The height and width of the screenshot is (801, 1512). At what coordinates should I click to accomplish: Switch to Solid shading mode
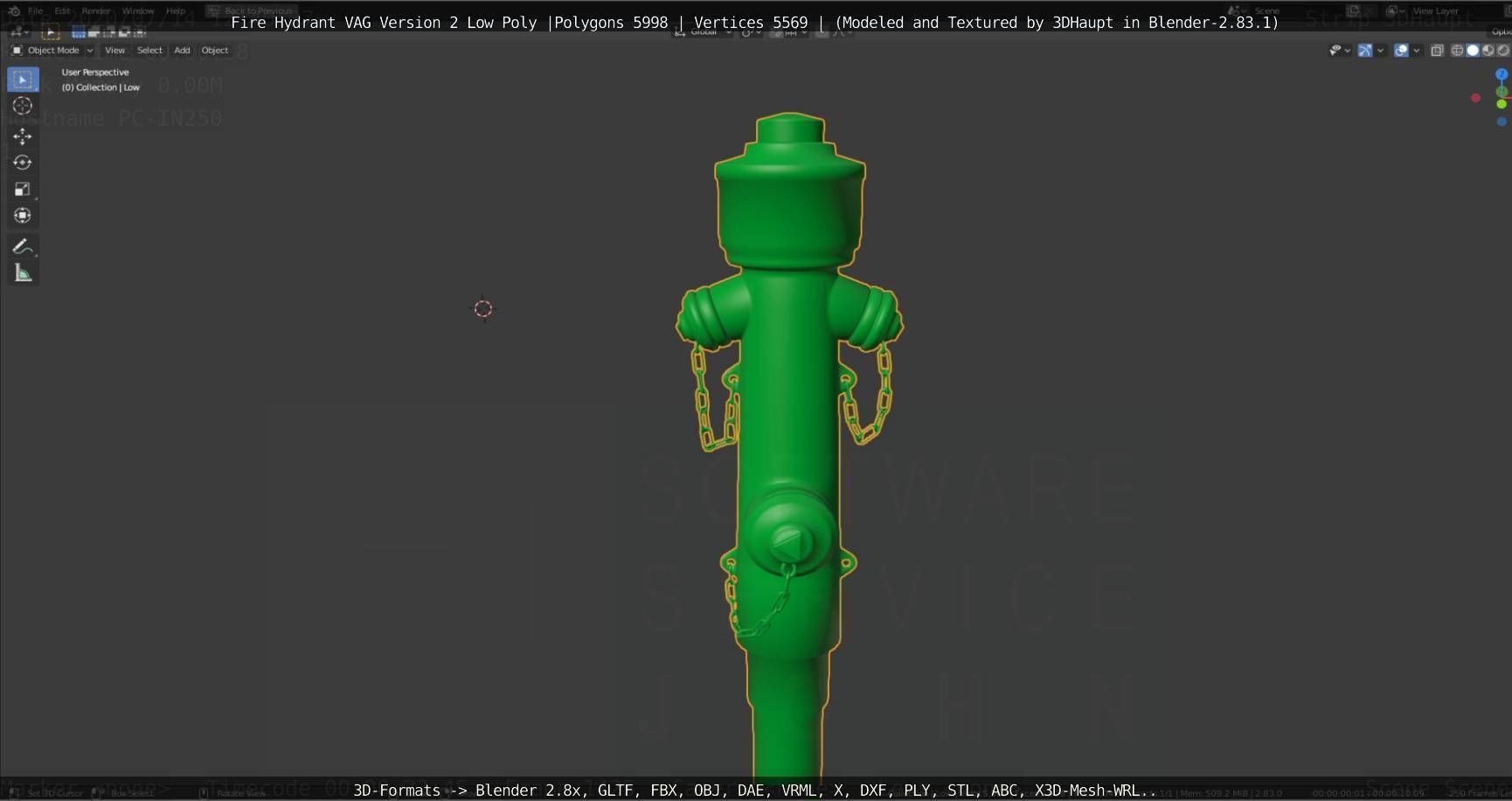pos(1473,51)
